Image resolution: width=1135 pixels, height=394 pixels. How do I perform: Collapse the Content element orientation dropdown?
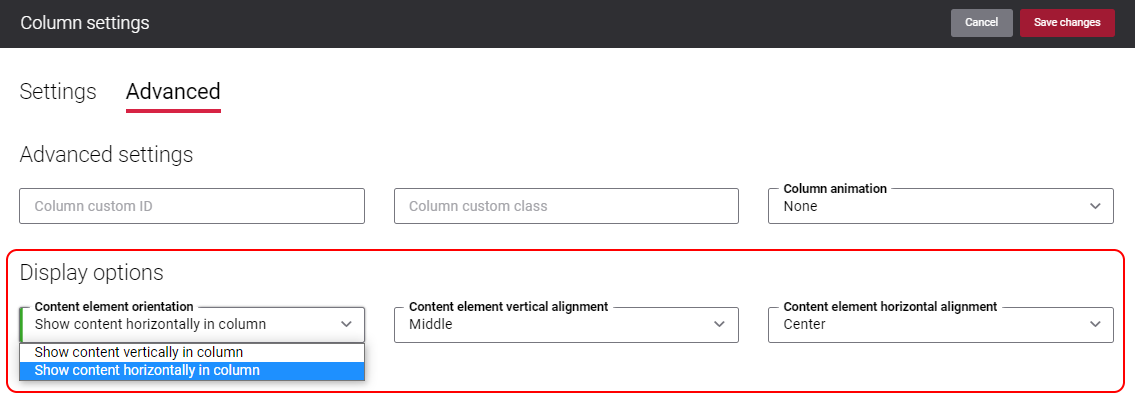pyautogui.click(x=192, y=324)
